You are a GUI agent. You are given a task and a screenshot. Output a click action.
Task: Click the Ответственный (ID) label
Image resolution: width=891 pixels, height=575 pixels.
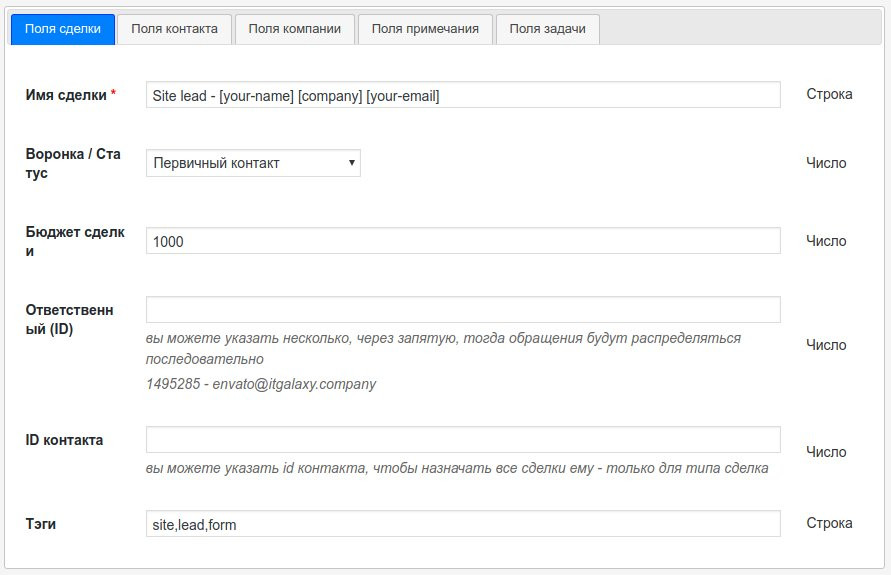(x=70, y=319)
